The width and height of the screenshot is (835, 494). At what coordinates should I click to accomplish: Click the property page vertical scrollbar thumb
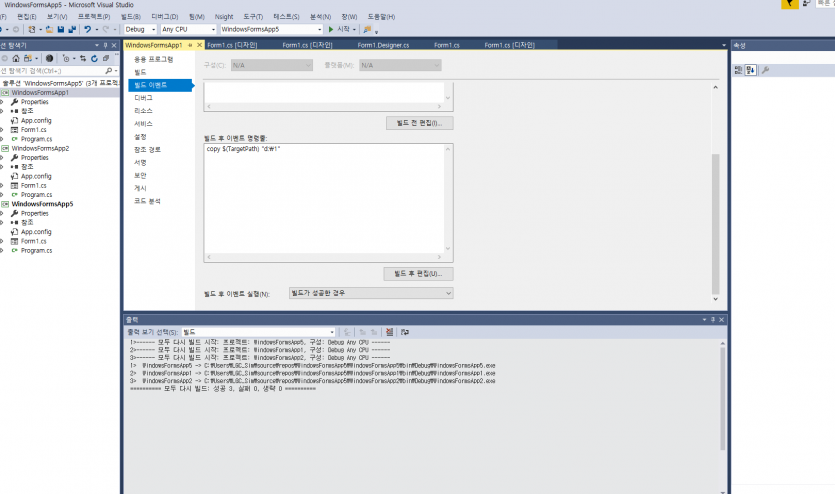pos(716,224)
